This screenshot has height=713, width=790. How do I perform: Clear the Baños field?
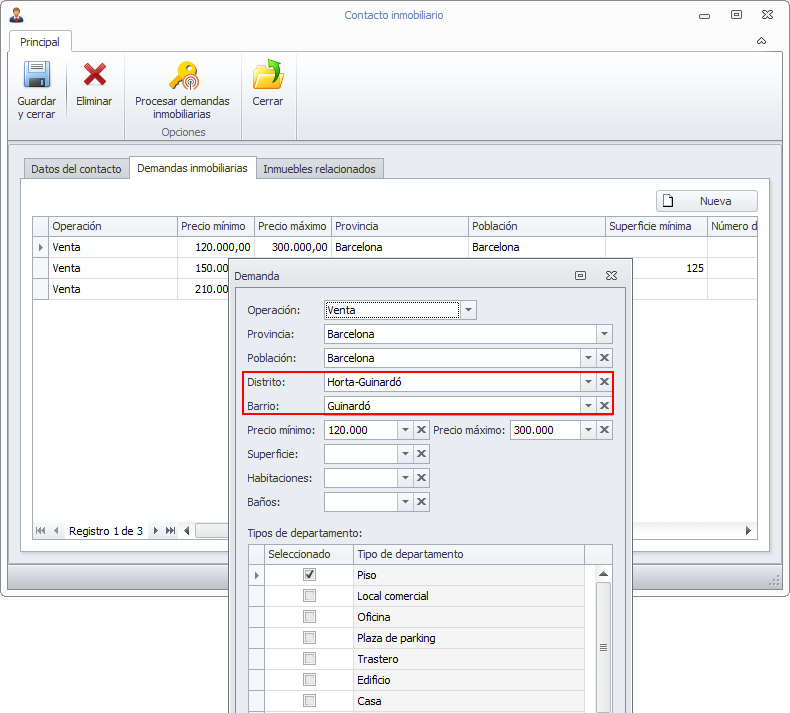(421, 502)
